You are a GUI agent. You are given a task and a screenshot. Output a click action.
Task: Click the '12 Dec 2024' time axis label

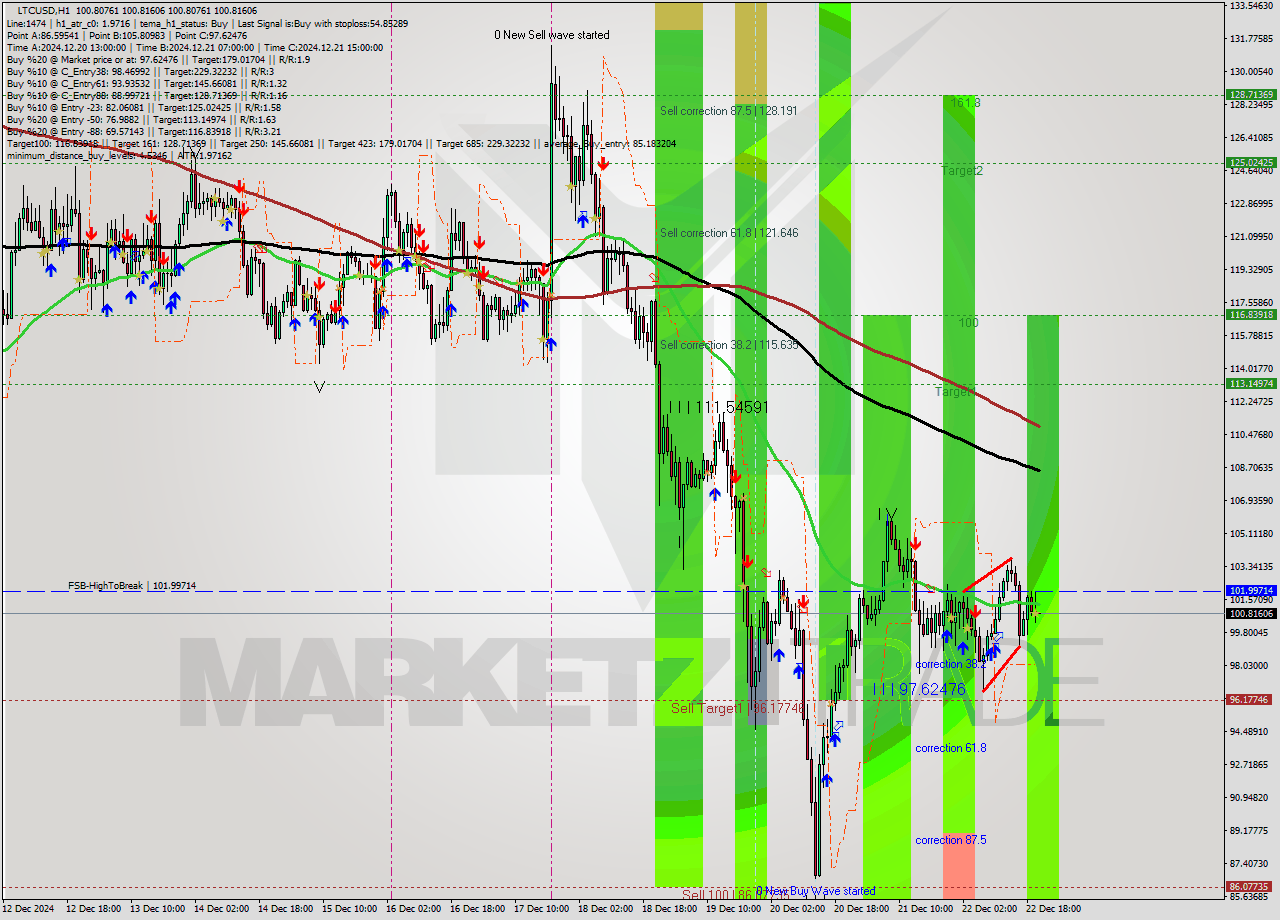pyautogui.click(x=30, y=908)
